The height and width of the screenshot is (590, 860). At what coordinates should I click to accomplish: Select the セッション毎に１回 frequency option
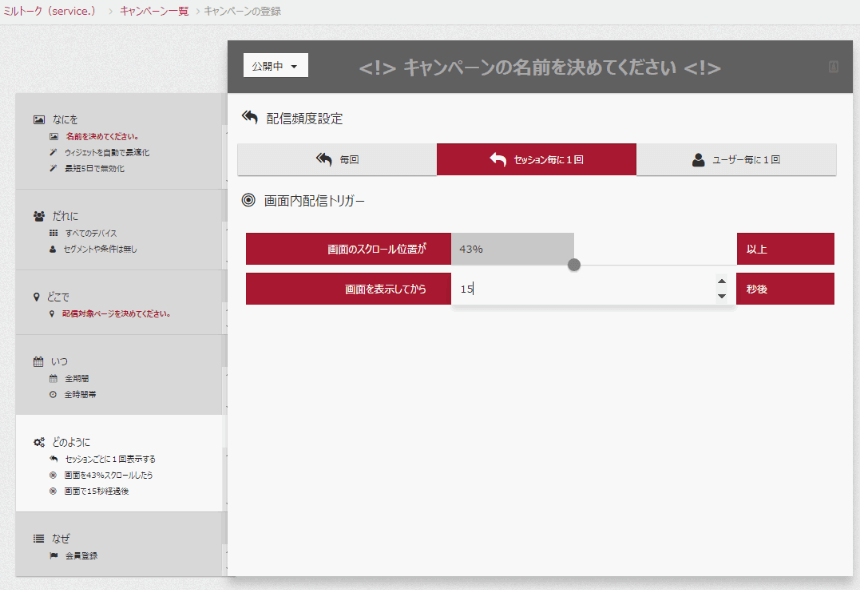point(536,158)
